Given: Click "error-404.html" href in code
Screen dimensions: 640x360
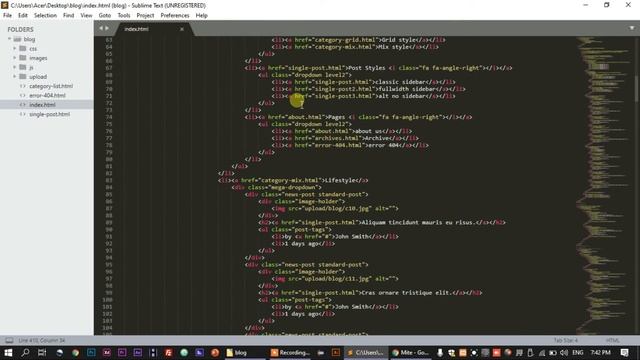Looking at the screenshot, I should [337, 145].
